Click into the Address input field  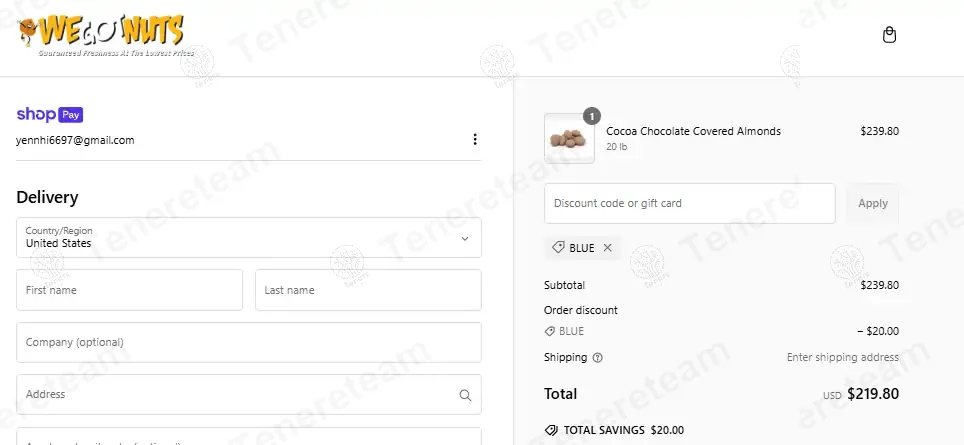point(235,395)
